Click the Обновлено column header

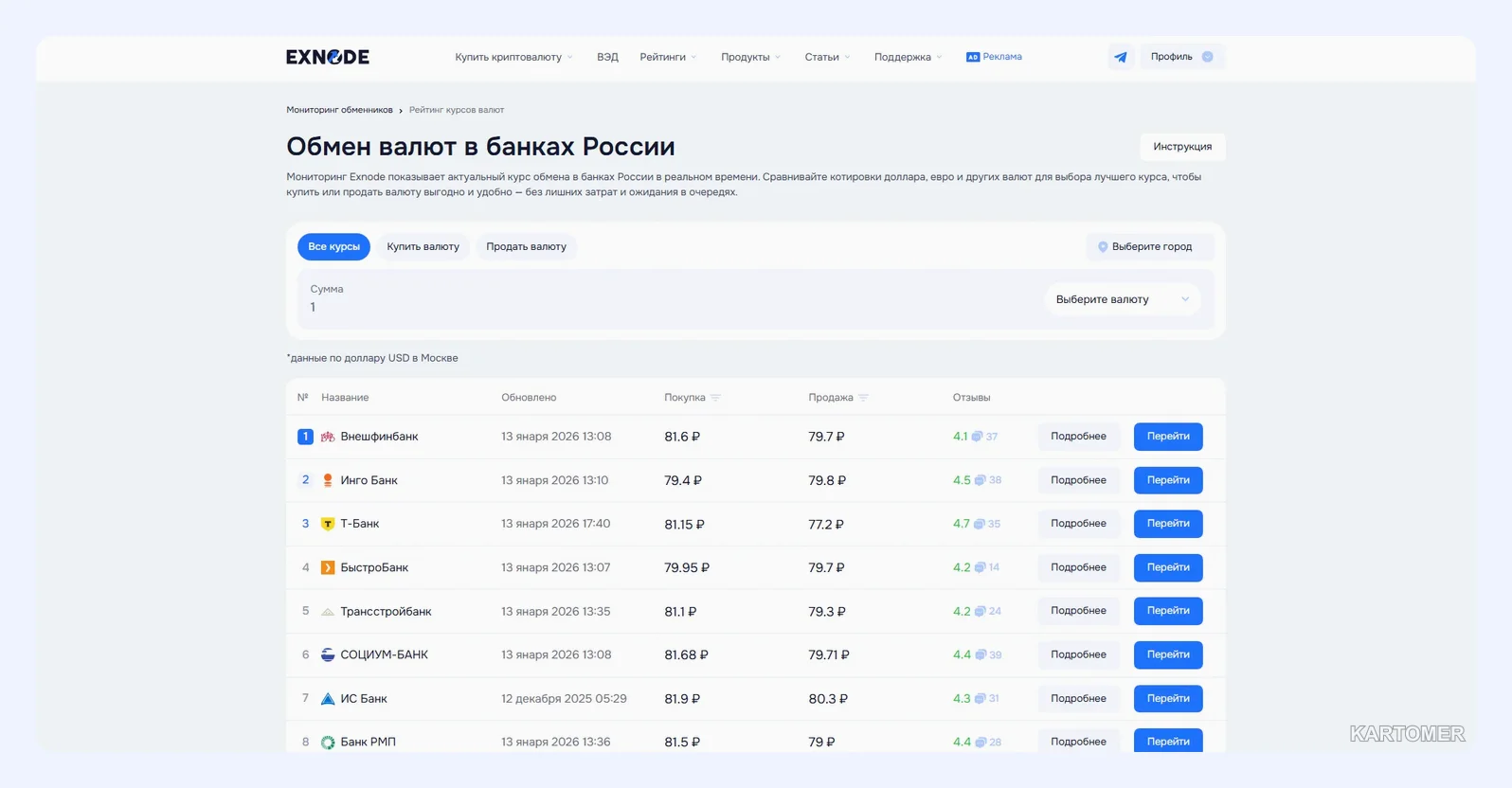pyautogui.click(x=529, y=398)
